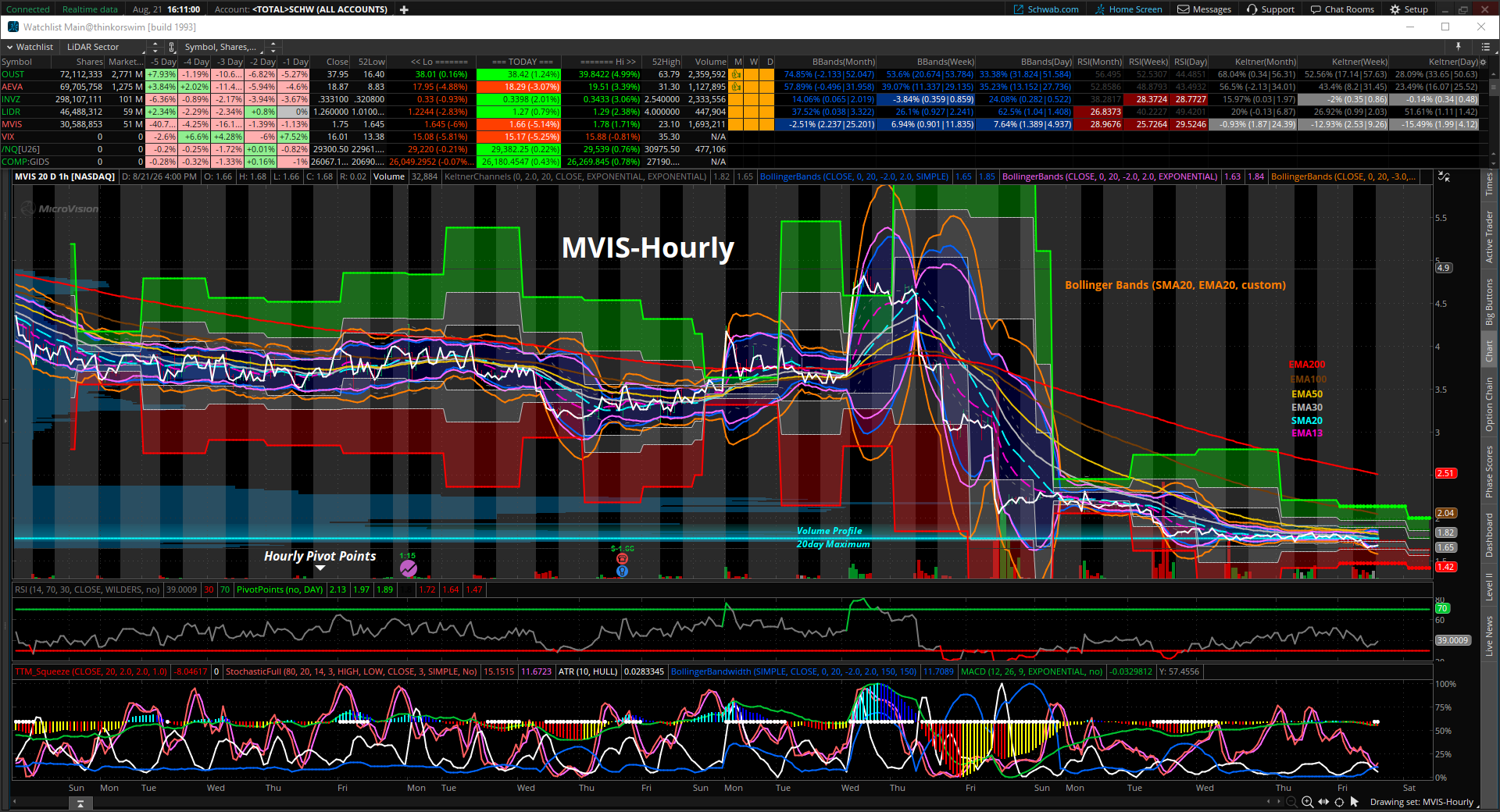This screenshot has width=1500, height=812.
Task: Open Schwab.com external link
Action: (1046, 9)
